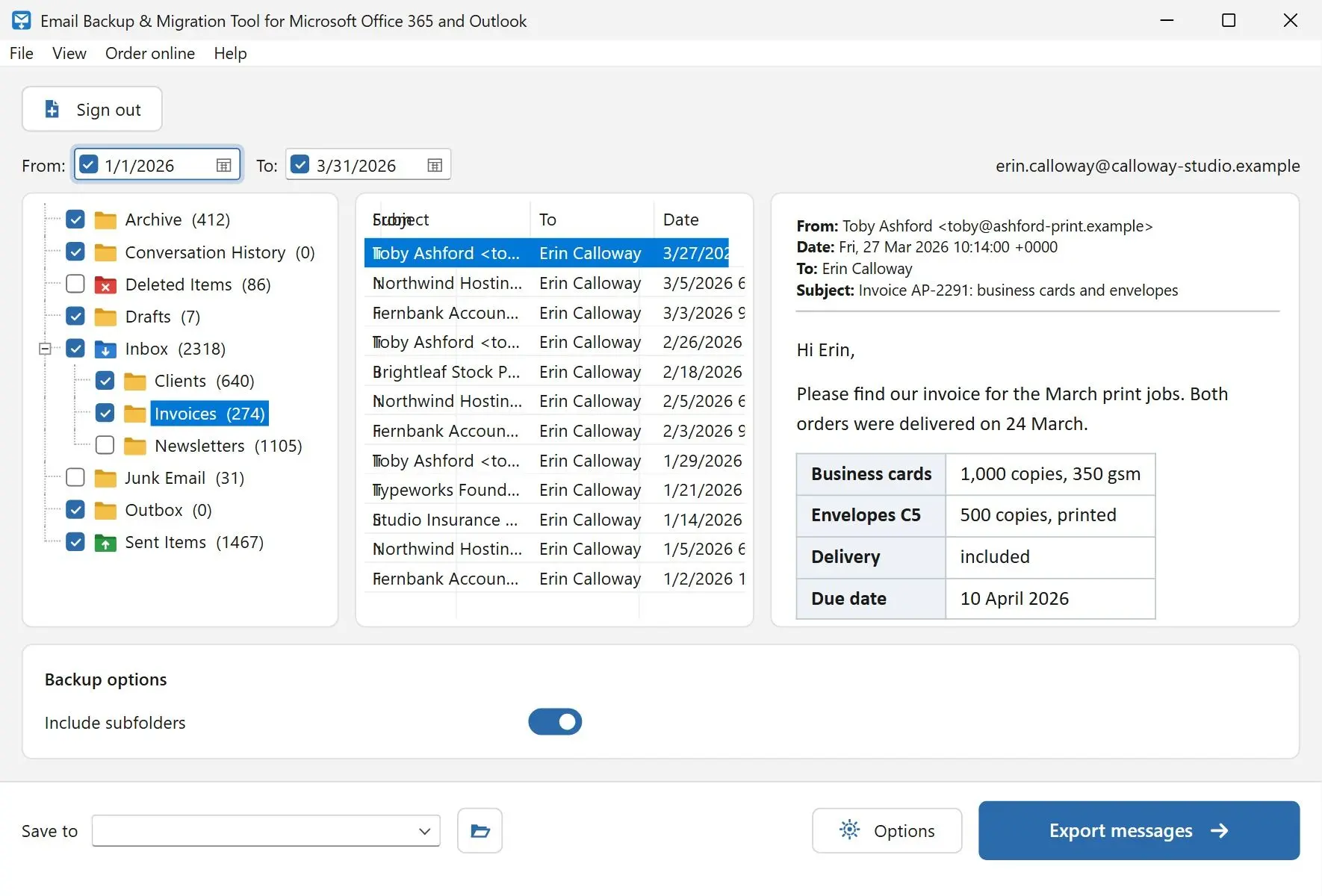Uncheck the Archive folder checkbox
The height and width of the screenshot is (896, 1322).
[x=75, y=220]
